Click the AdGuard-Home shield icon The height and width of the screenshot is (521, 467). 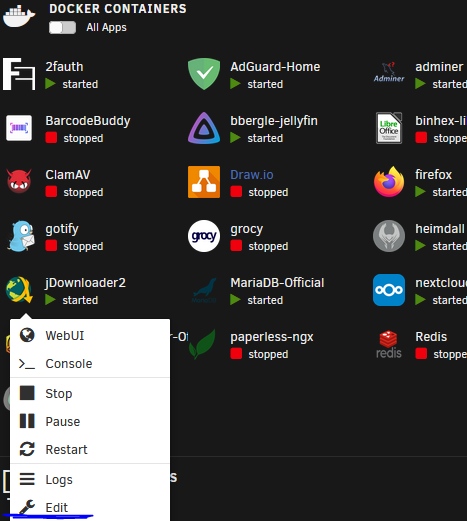204,74
